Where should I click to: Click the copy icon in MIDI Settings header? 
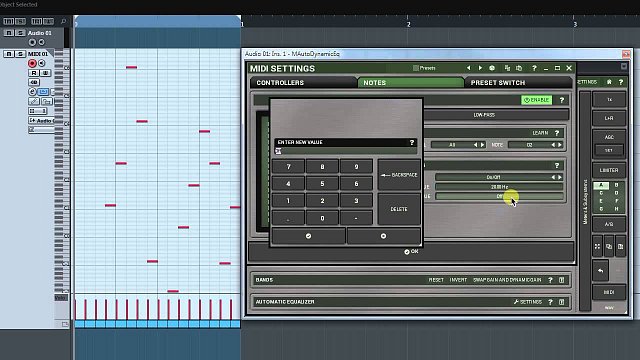(x=507, y=68)
